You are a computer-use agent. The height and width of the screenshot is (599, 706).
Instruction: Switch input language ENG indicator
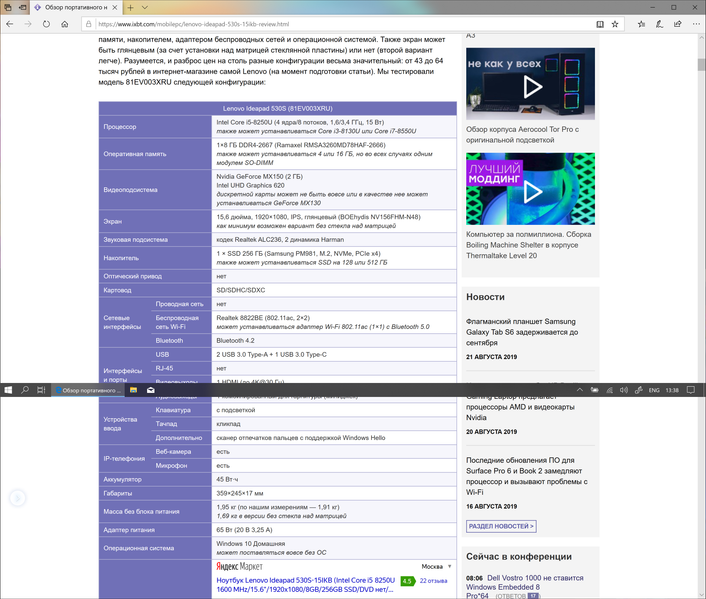coord(654,390)
